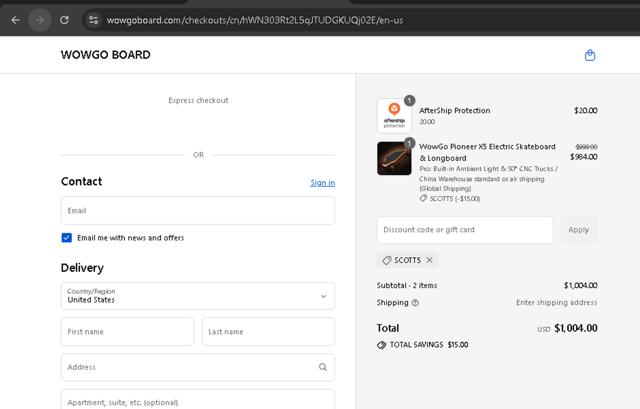Viewport: 640px width, 409px height.
Task: Click Sign in link
Action: click(322, 182)
